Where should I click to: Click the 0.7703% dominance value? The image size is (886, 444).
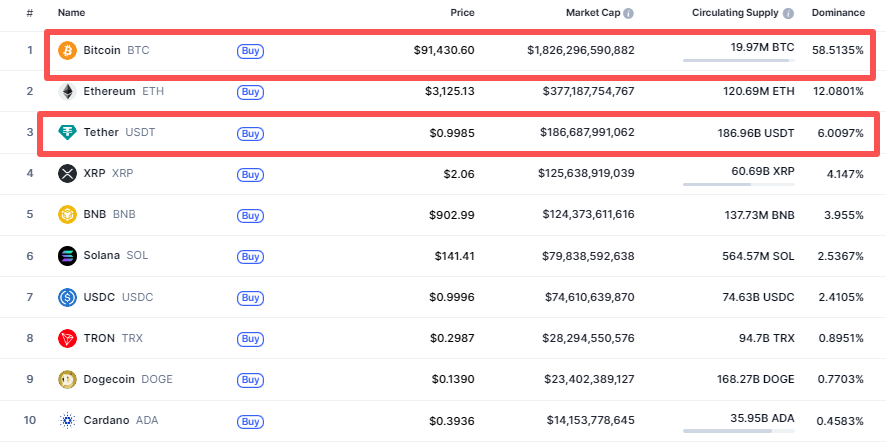(841, 379)
